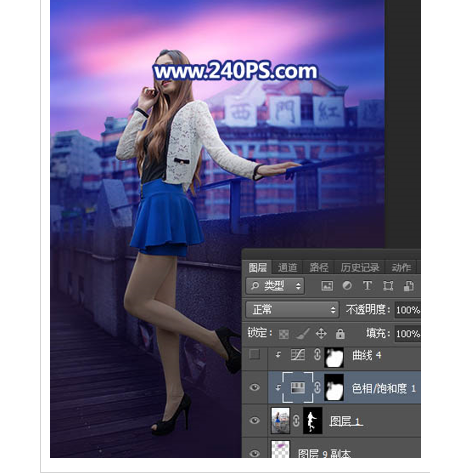The image size is (451, 473).
Task: Switch to the 通道 tab
Action: click(287, 267)
